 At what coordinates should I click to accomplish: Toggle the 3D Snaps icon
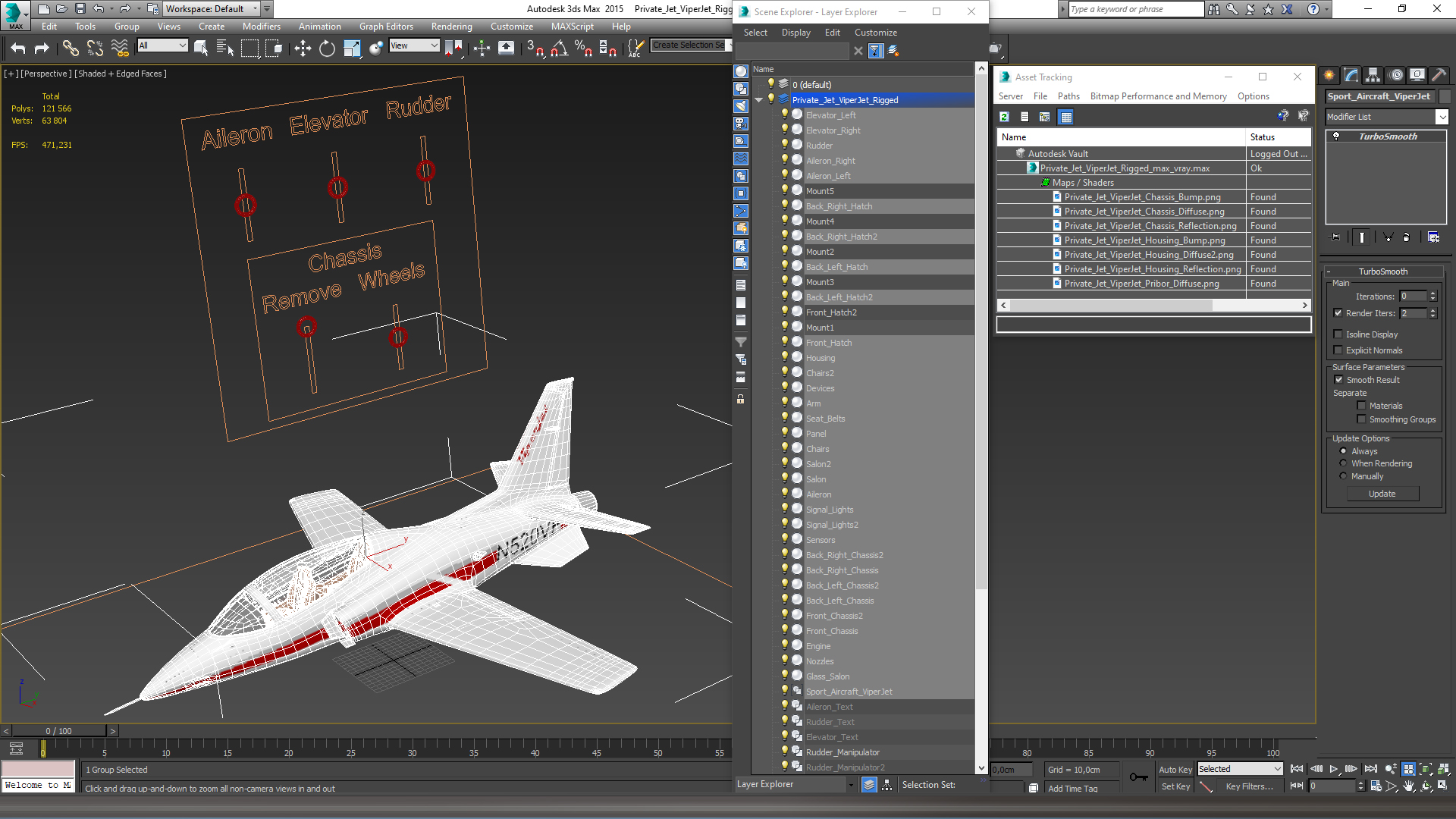(535, 49)
